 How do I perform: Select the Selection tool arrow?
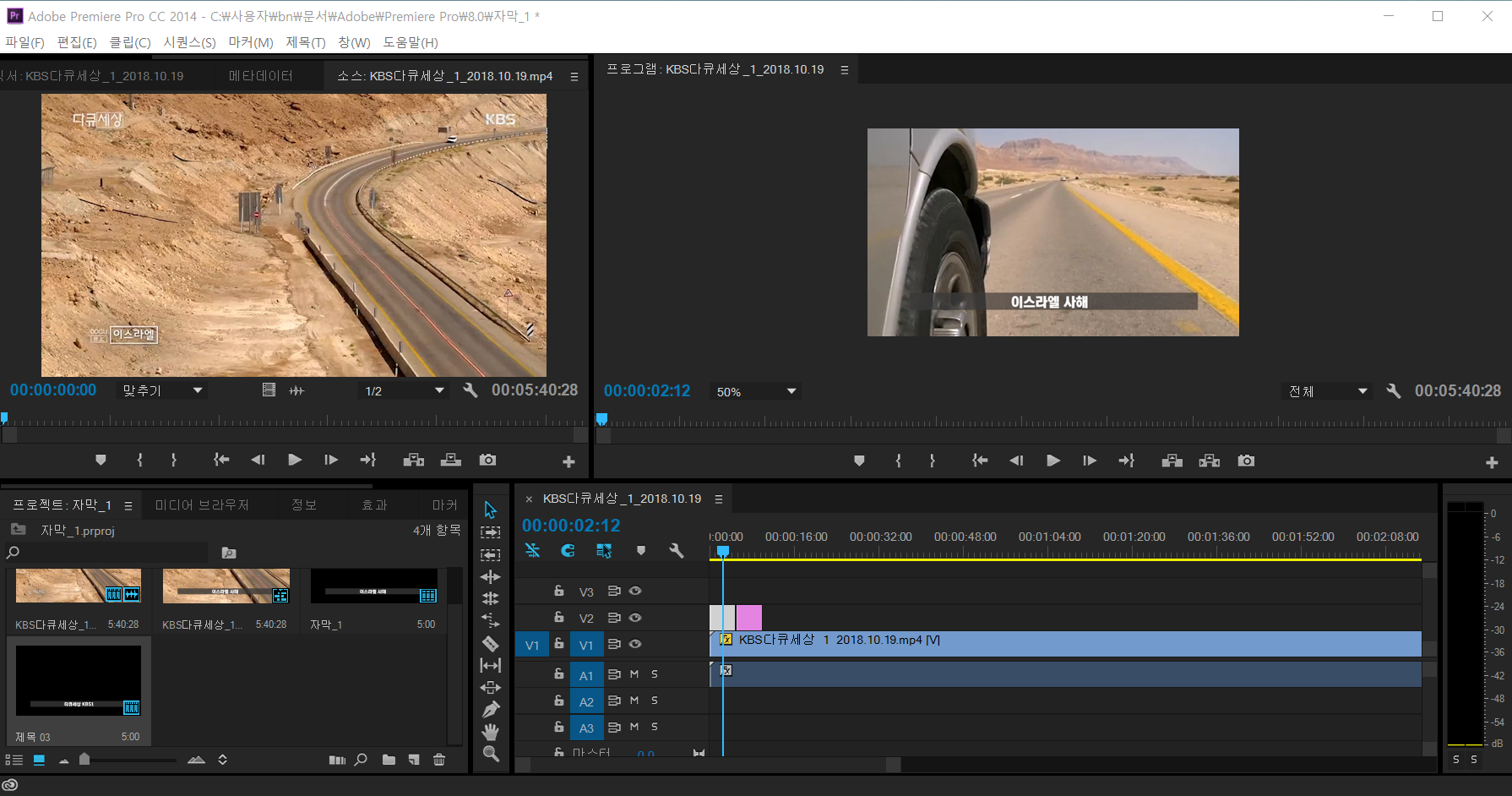tap(491, 510)
